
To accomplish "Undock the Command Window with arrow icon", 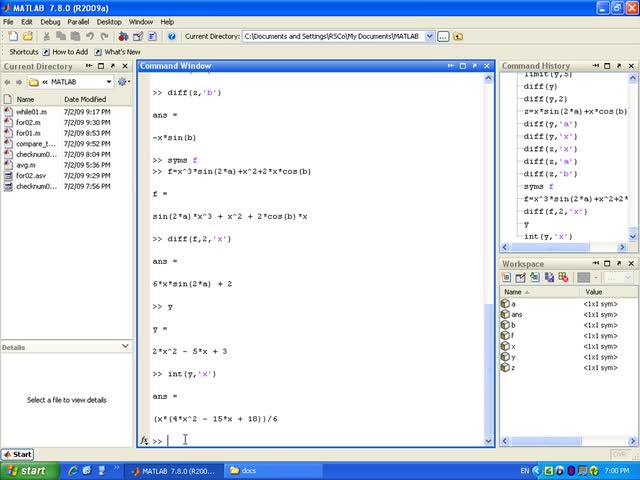I will [475, 66].
